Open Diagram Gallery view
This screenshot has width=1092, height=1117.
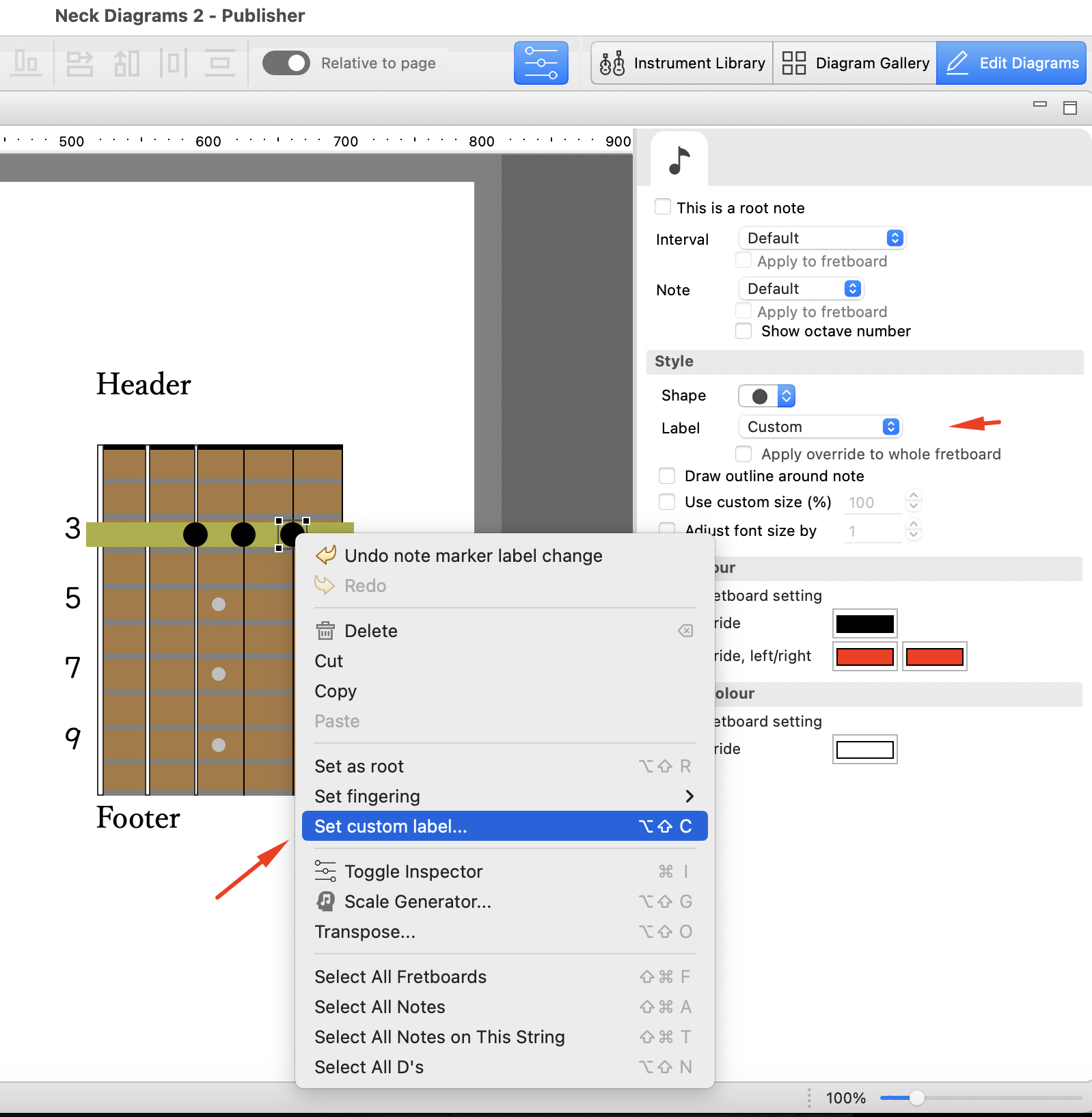pos(855,63)
